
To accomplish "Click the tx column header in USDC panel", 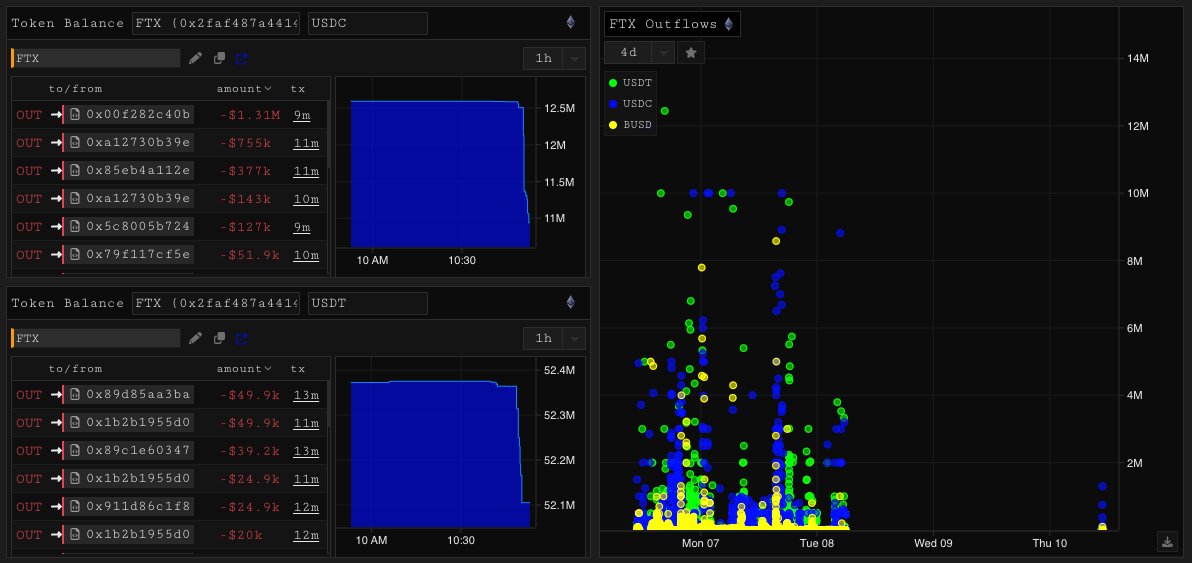I will tap(298, 89).
